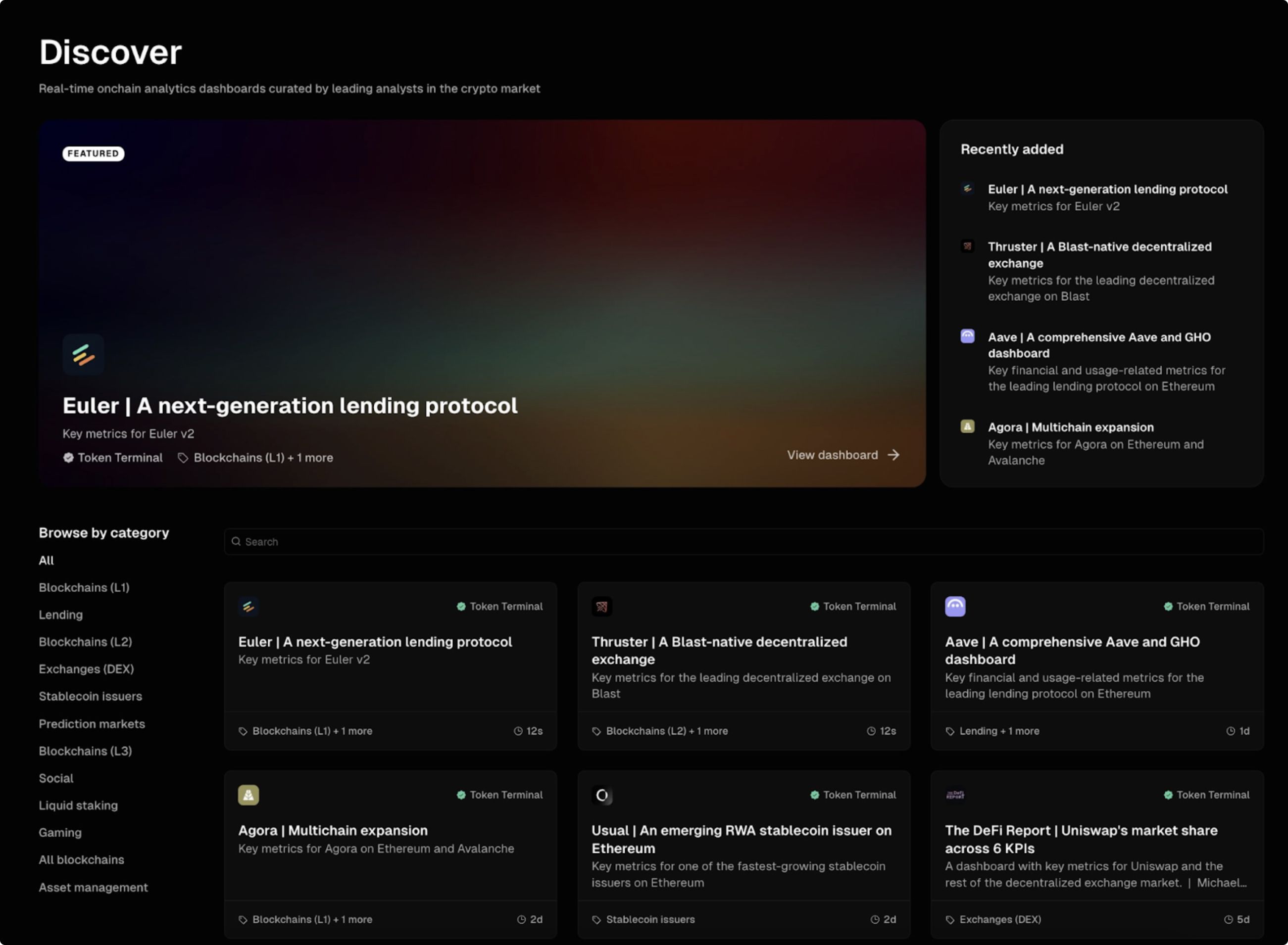Click the Thruster icon on the dashboard card

(x=601, y=607)
